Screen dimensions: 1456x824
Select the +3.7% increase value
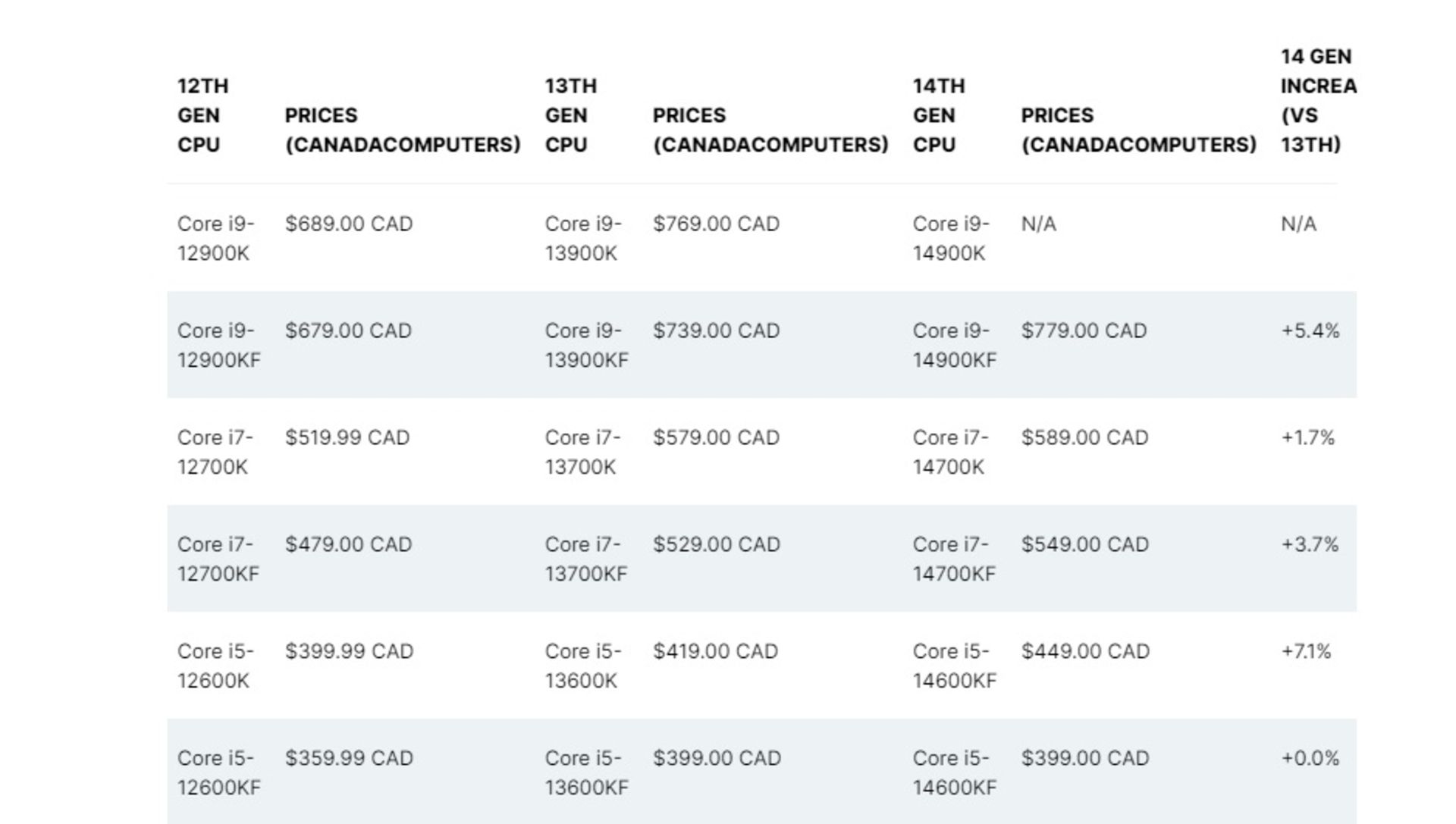[1310, 545]
